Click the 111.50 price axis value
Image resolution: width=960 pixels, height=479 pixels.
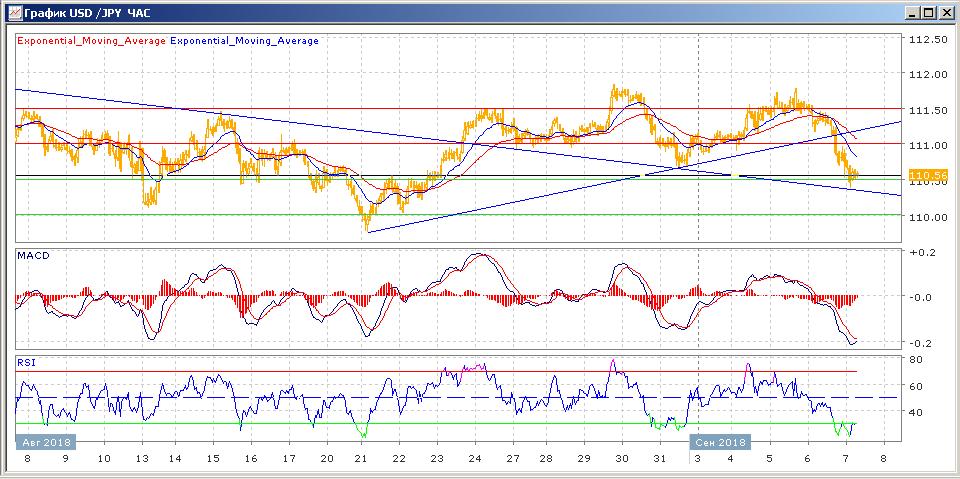[x=928, y=110]
